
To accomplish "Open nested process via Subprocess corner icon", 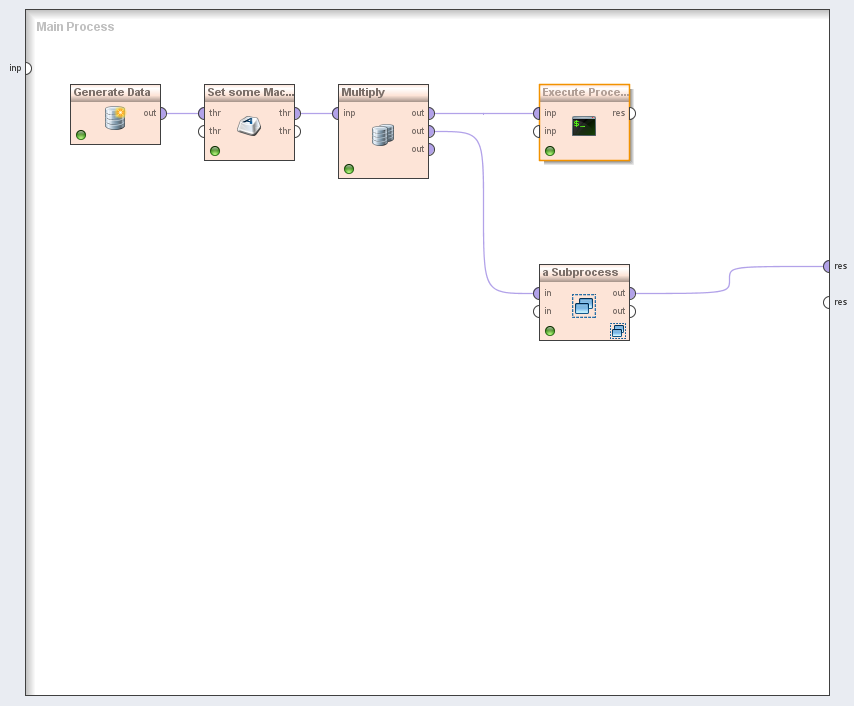I will 618,331.
